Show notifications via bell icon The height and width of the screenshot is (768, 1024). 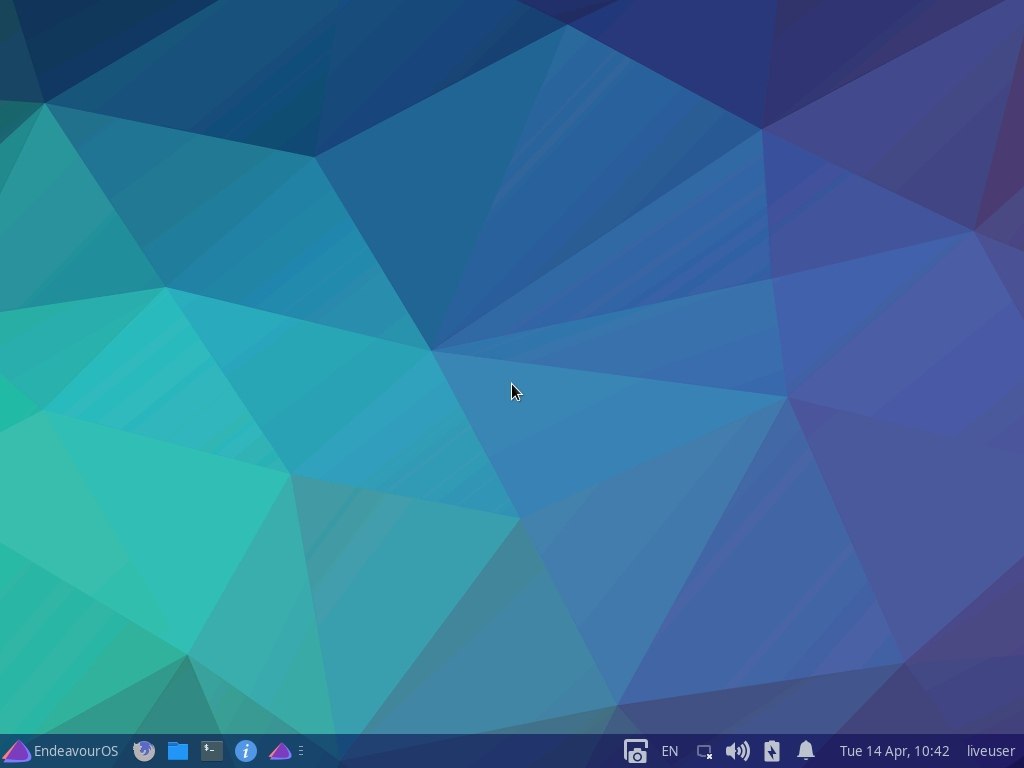[806, 750]
